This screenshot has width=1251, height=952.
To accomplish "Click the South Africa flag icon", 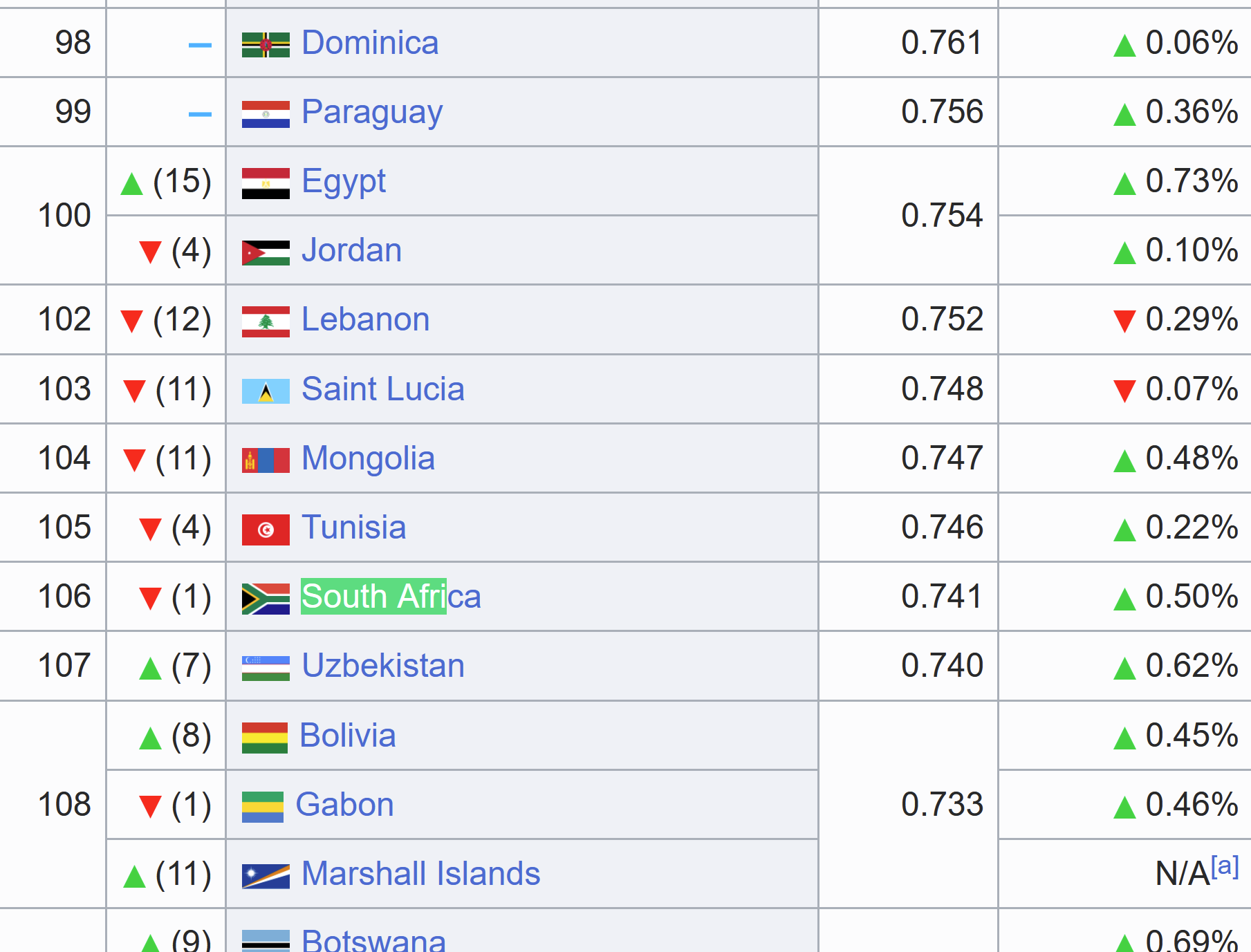I will 266,599.
